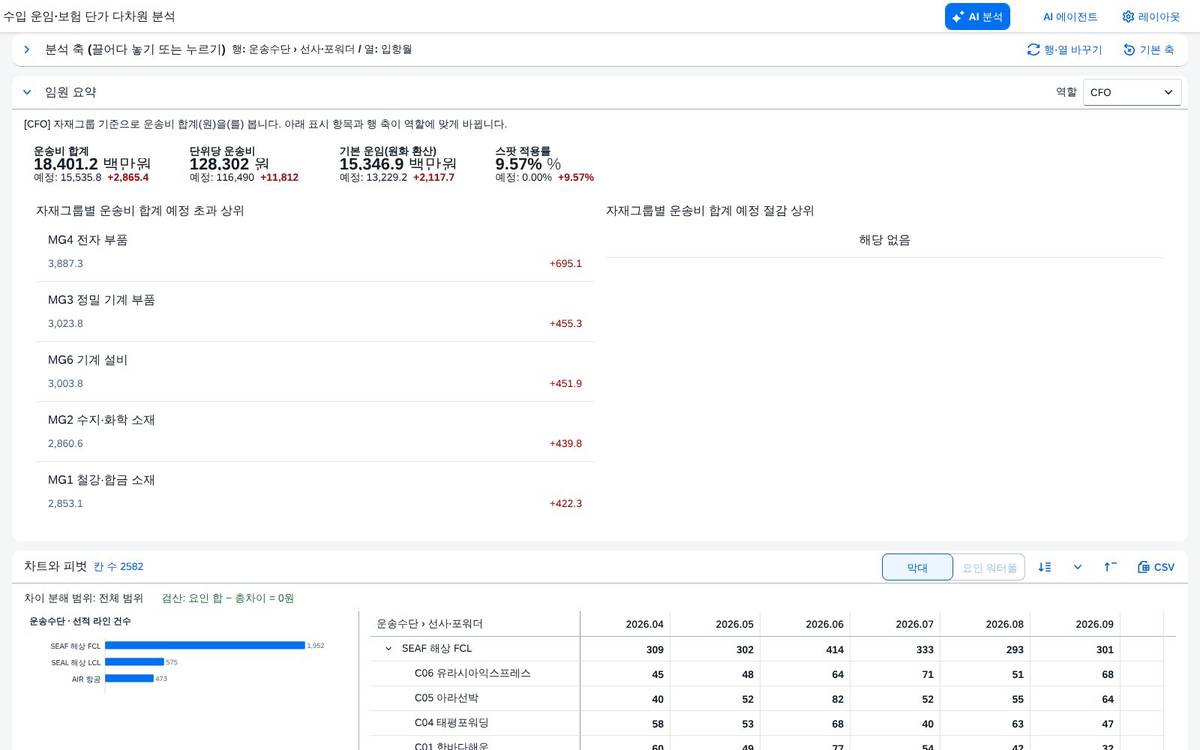Reset to 기본 축
This screenshot has width=1200, height=750.
[x=1148, y=49]
